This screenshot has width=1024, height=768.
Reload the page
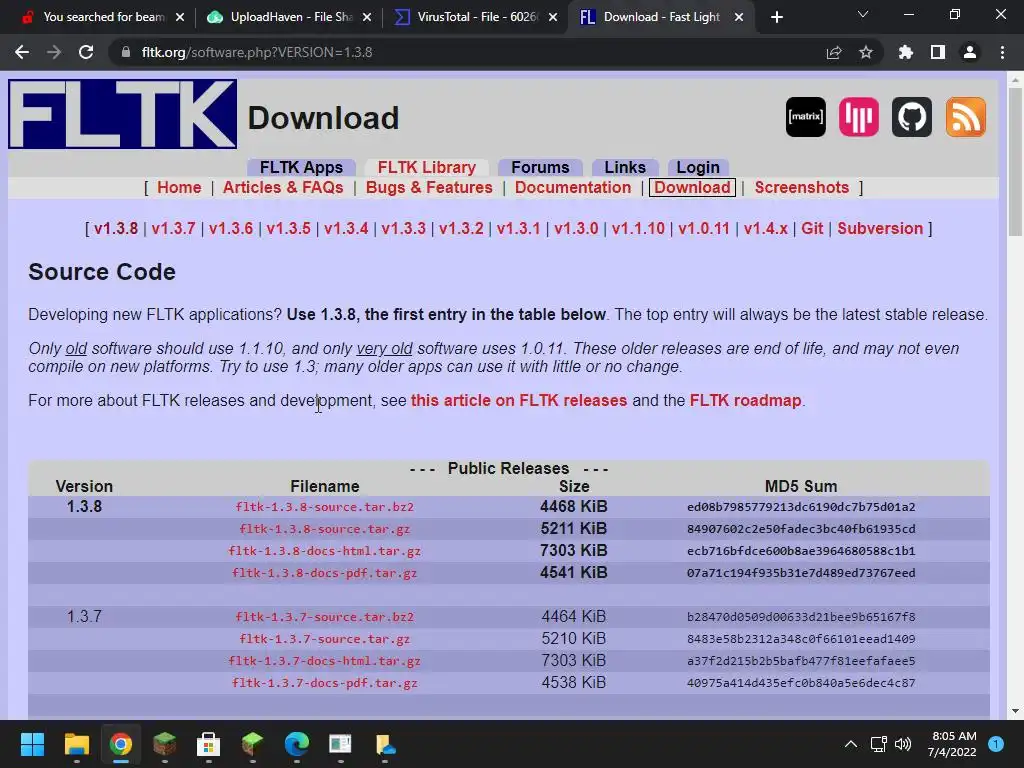point(86,52)
